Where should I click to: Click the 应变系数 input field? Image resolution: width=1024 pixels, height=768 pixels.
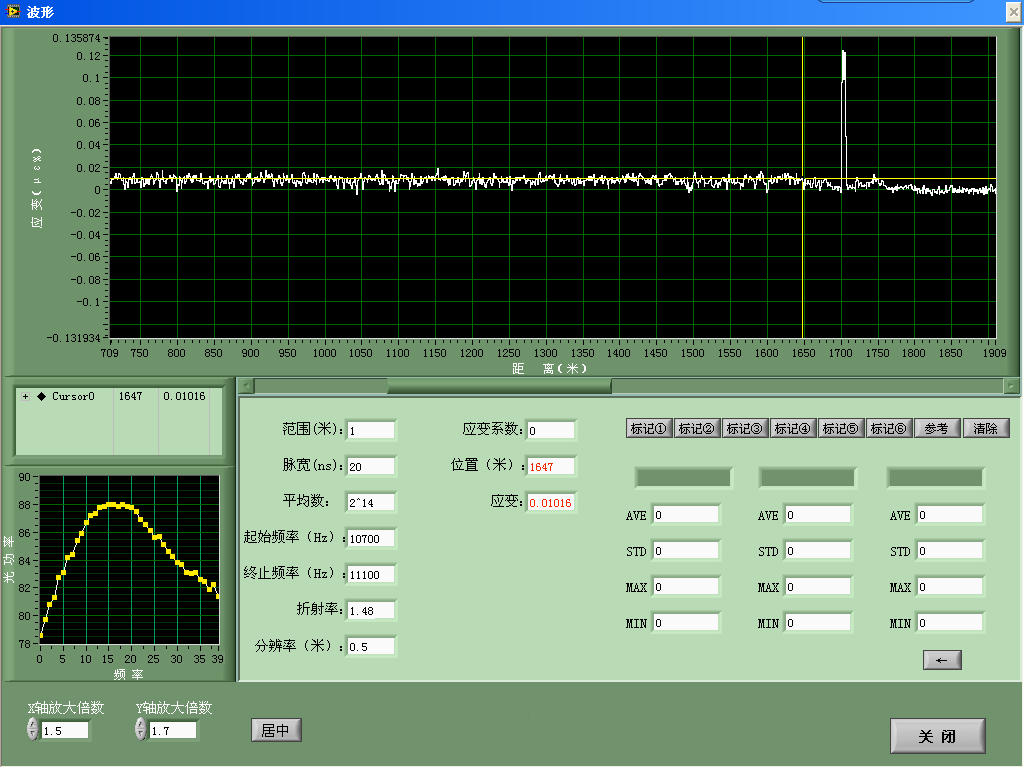pyautogui.click(x=551, y=430)
